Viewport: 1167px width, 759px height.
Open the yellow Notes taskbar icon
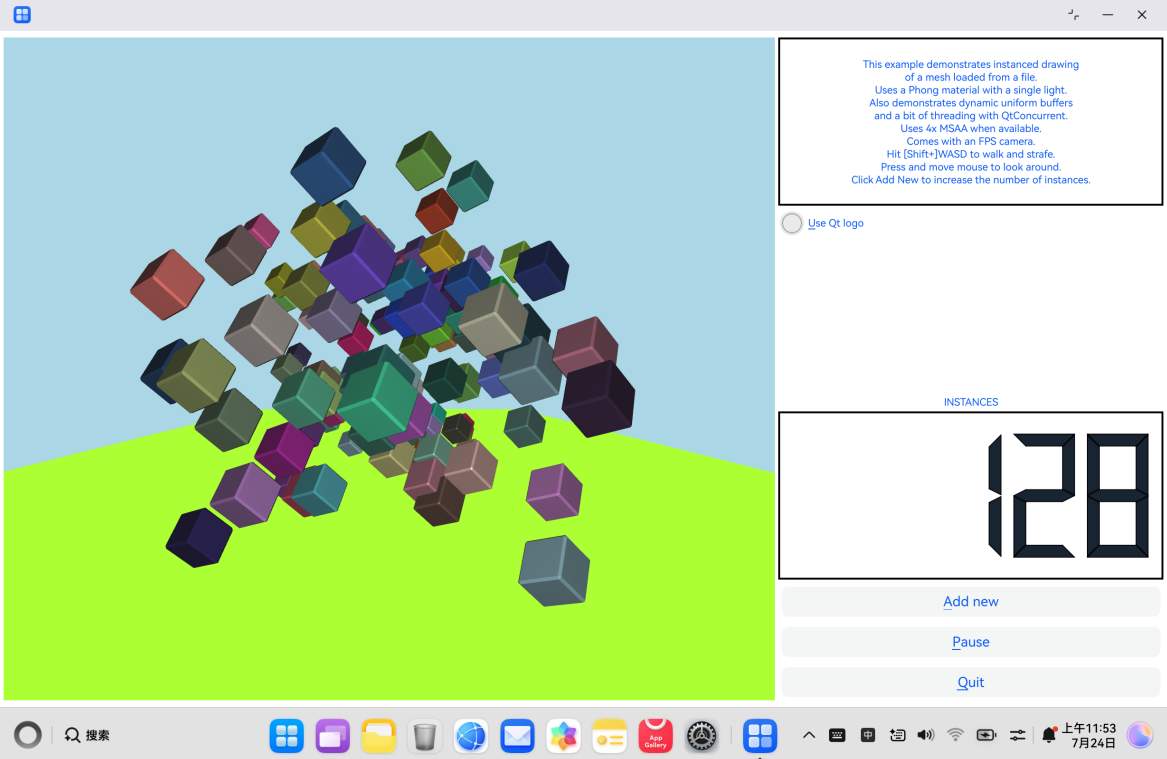tap(610, 736)
